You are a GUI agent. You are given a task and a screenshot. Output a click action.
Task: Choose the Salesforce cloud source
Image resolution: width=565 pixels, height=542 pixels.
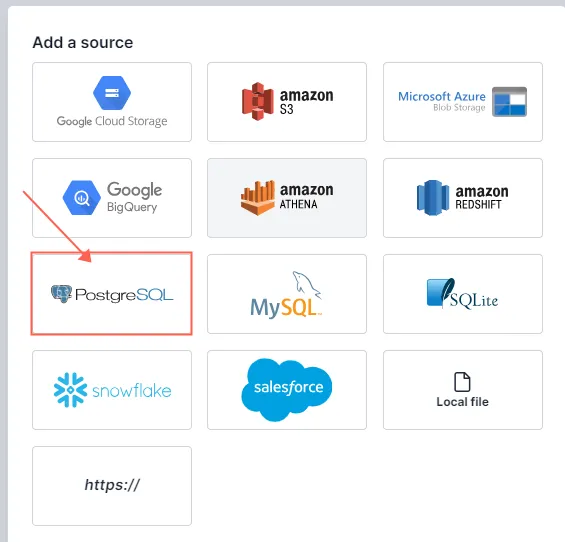pos(287,390)
